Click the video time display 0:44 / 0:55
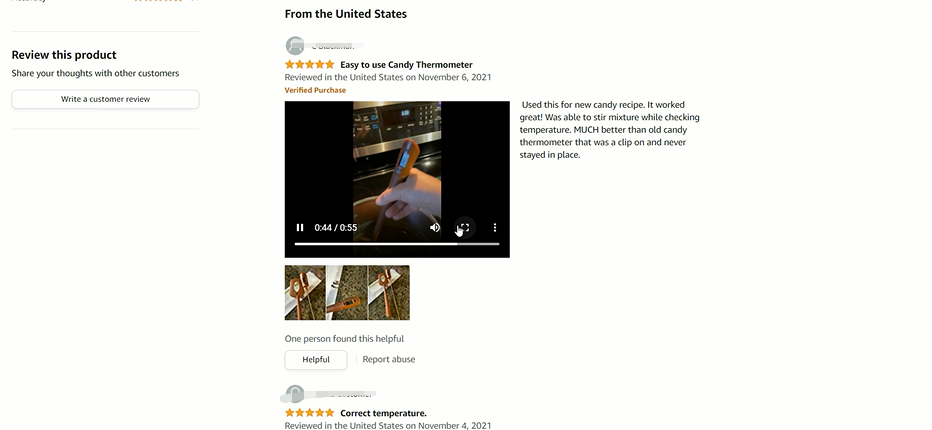The height and width of the screenshot is (430, 932). point(336,228)
